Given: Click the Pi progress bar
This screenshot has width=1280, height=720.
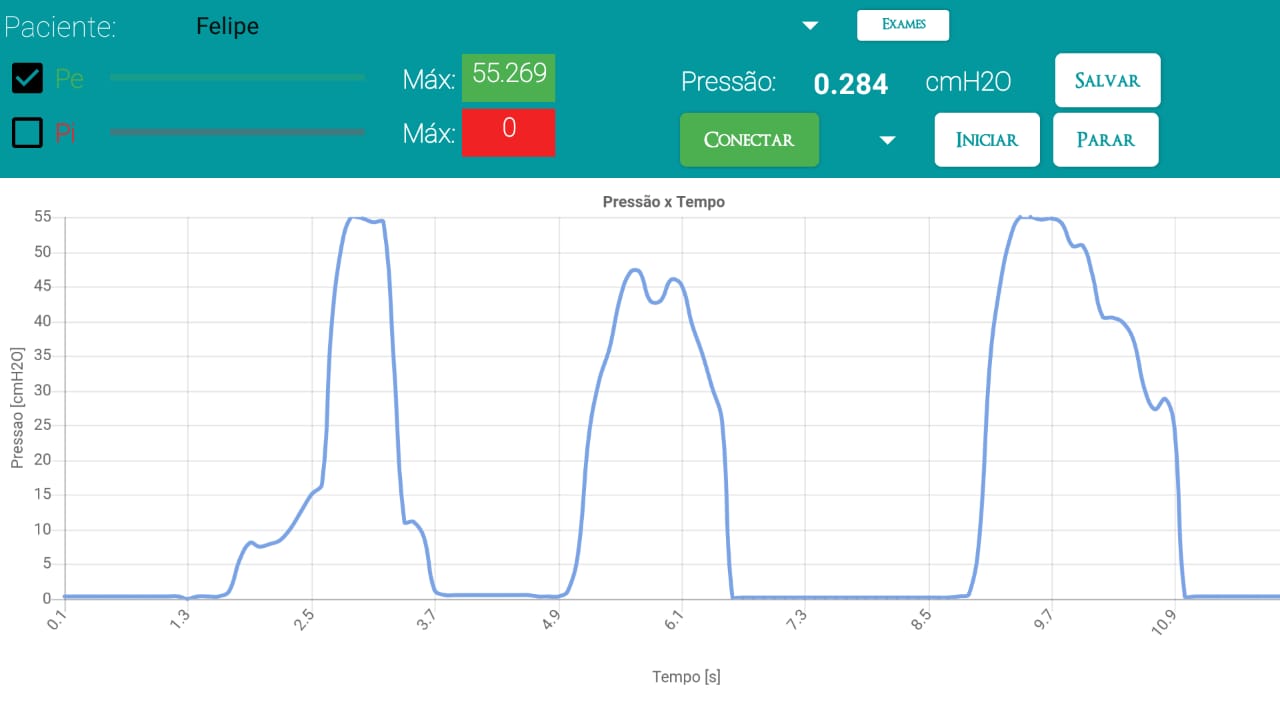Looking at the screenshot, I should [237, 131].
